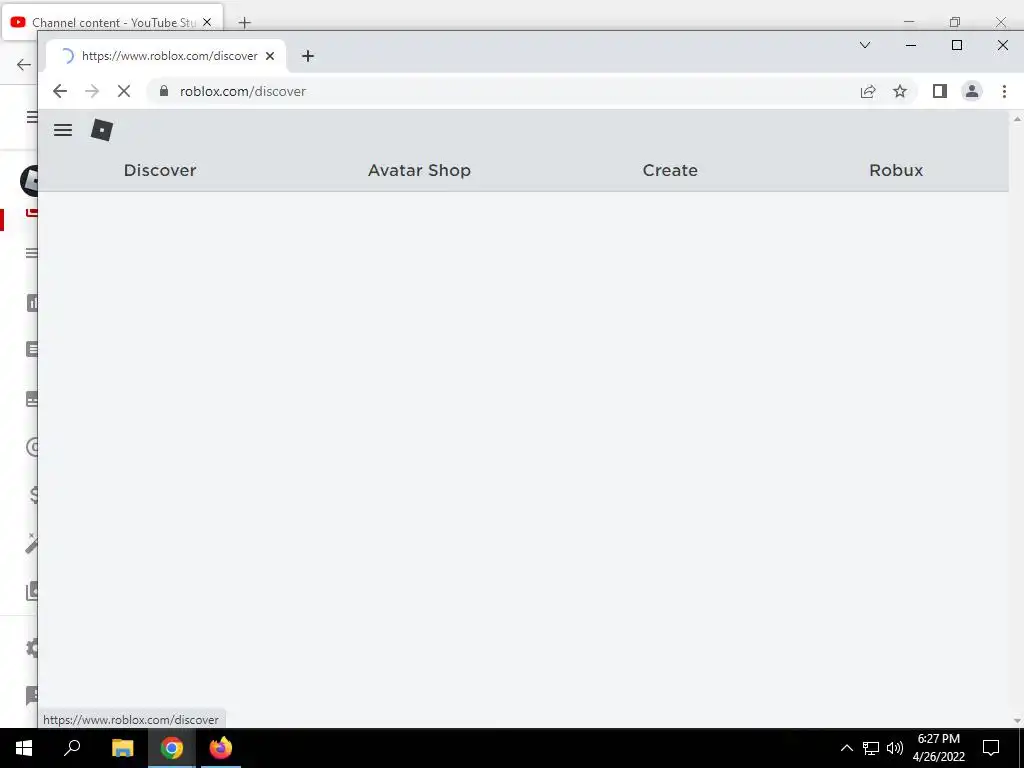Image resolution: width=1024 pixels, height=768 pixels.
Task: Open Chrome's three-dot menu
Action: pyautogui.click(x=1004, y=91)
